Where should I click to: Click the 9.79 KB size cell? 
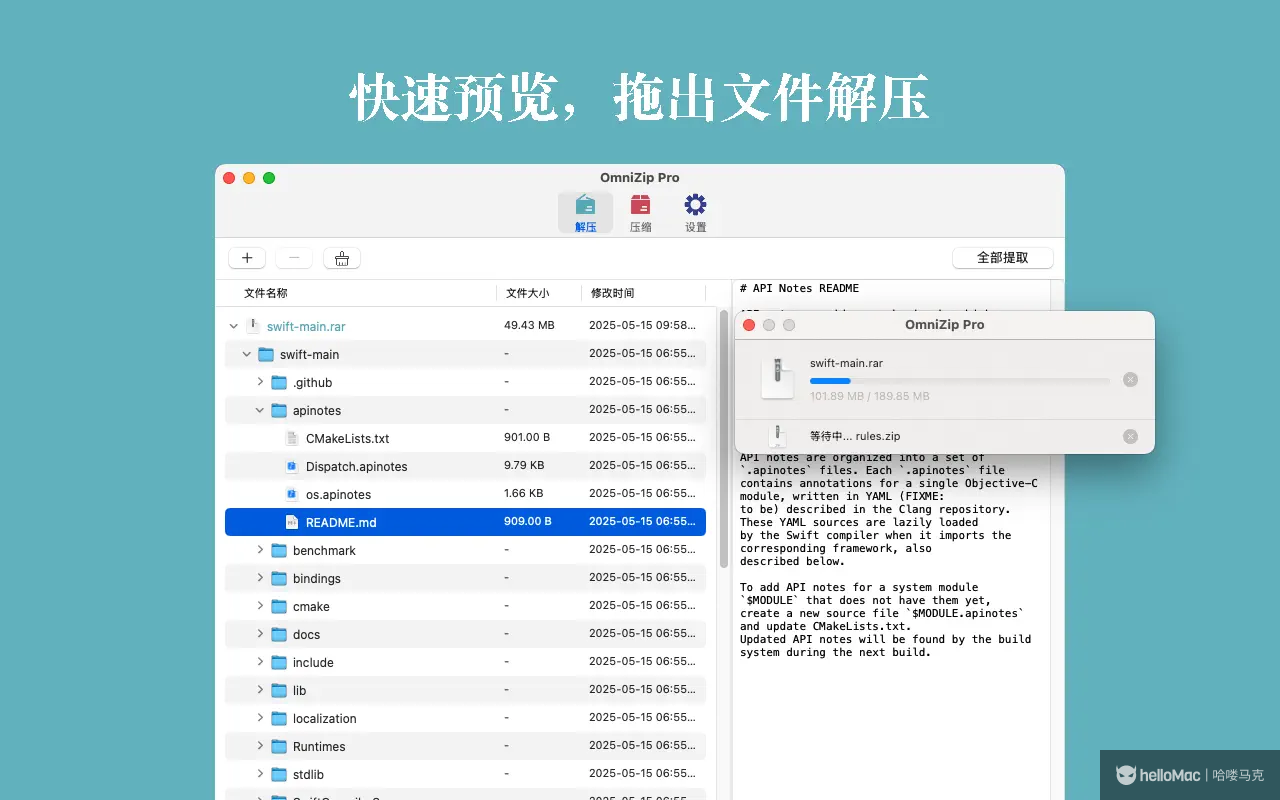pos(524,465)
